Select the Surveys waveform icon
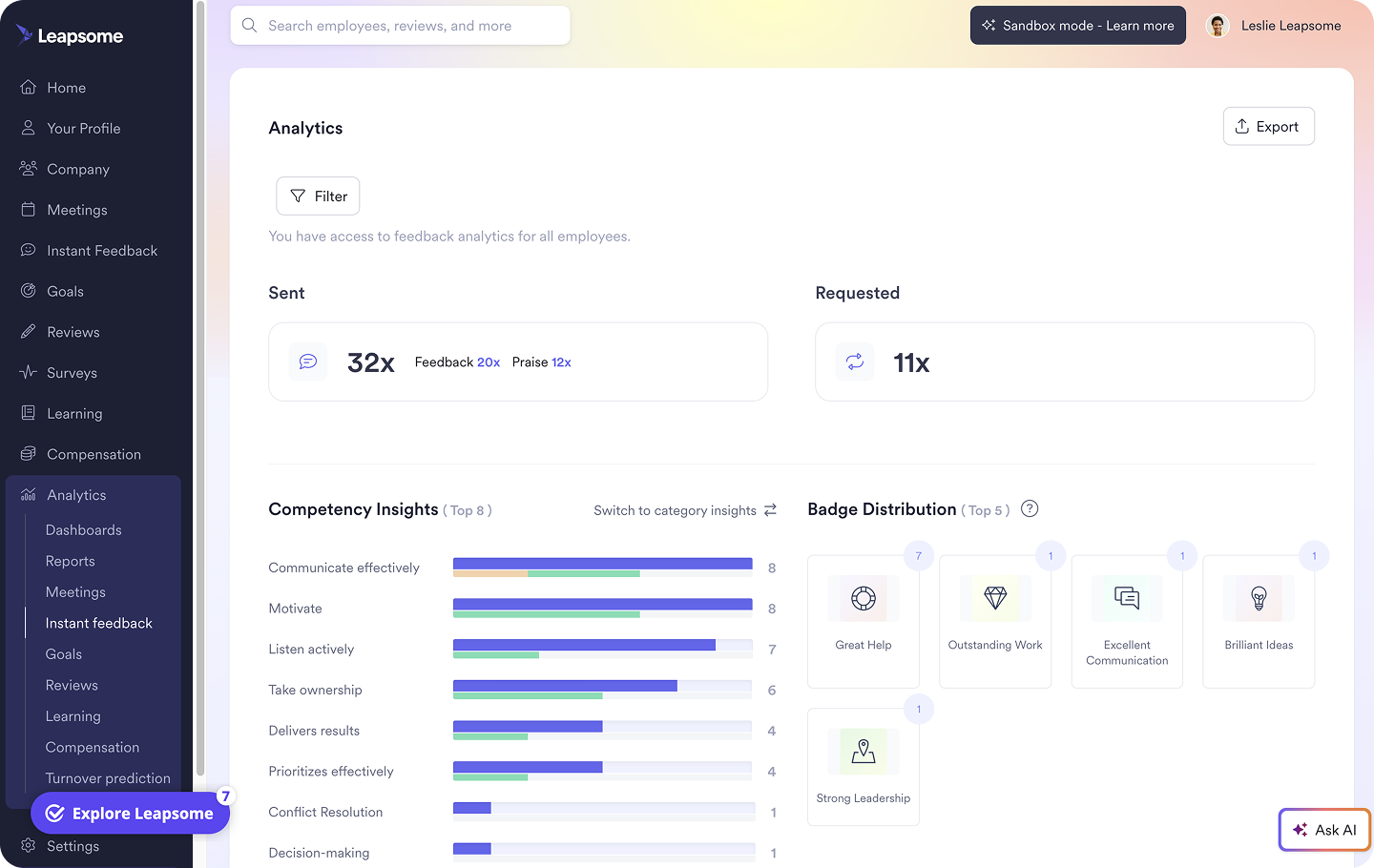 click(29, 372)
